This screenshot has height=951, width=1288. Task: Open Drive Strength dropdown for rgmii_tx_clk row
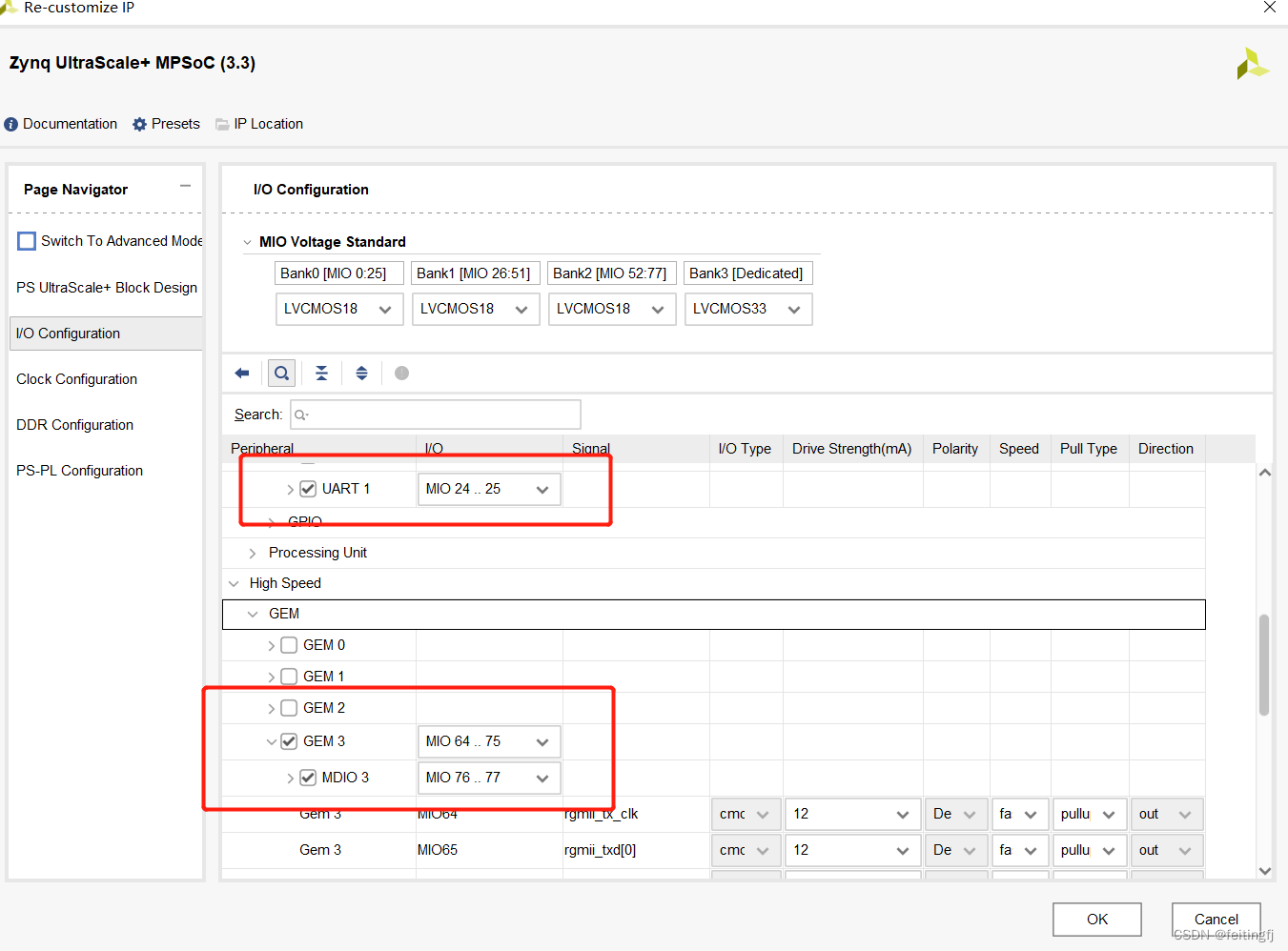pyautogui.click(x=852, y=814)
